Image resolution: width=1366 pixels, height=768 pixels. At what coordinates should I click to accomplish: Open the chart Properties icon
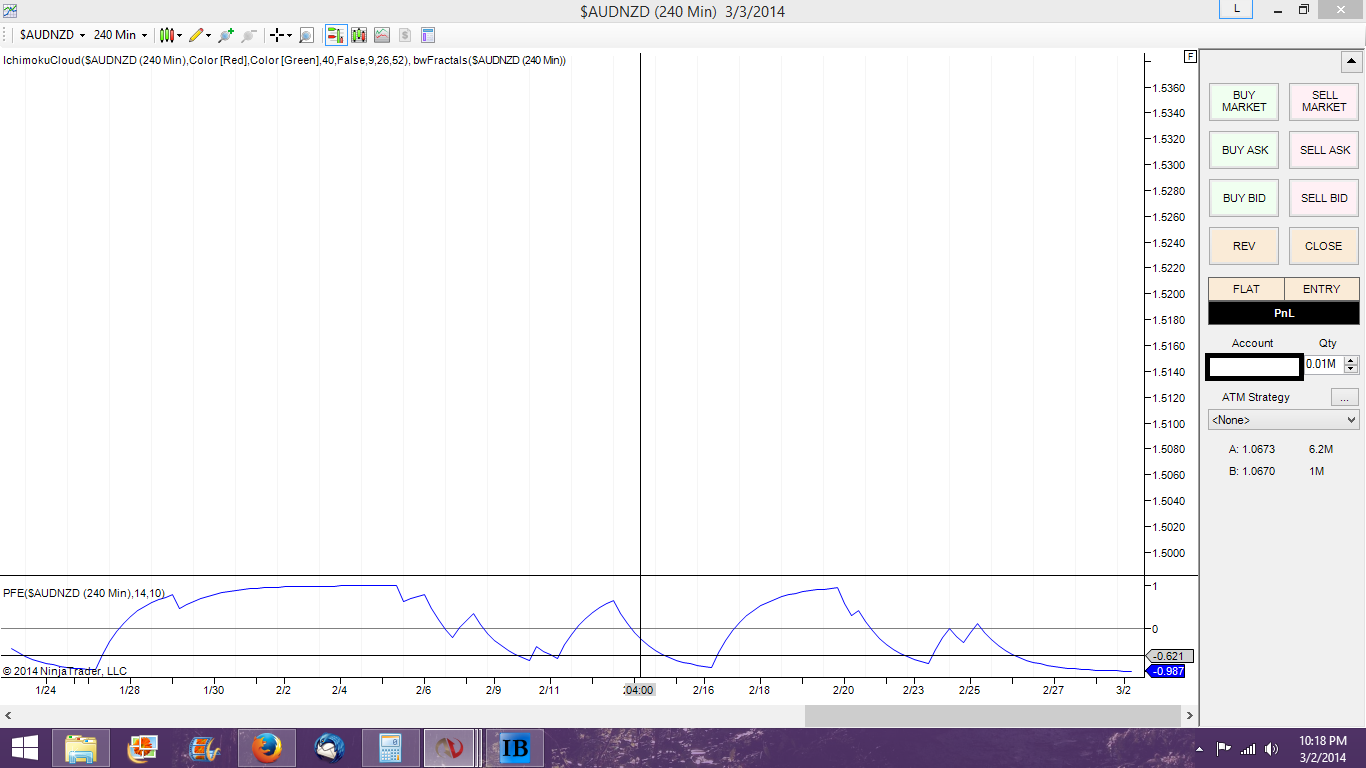[428, 35]
